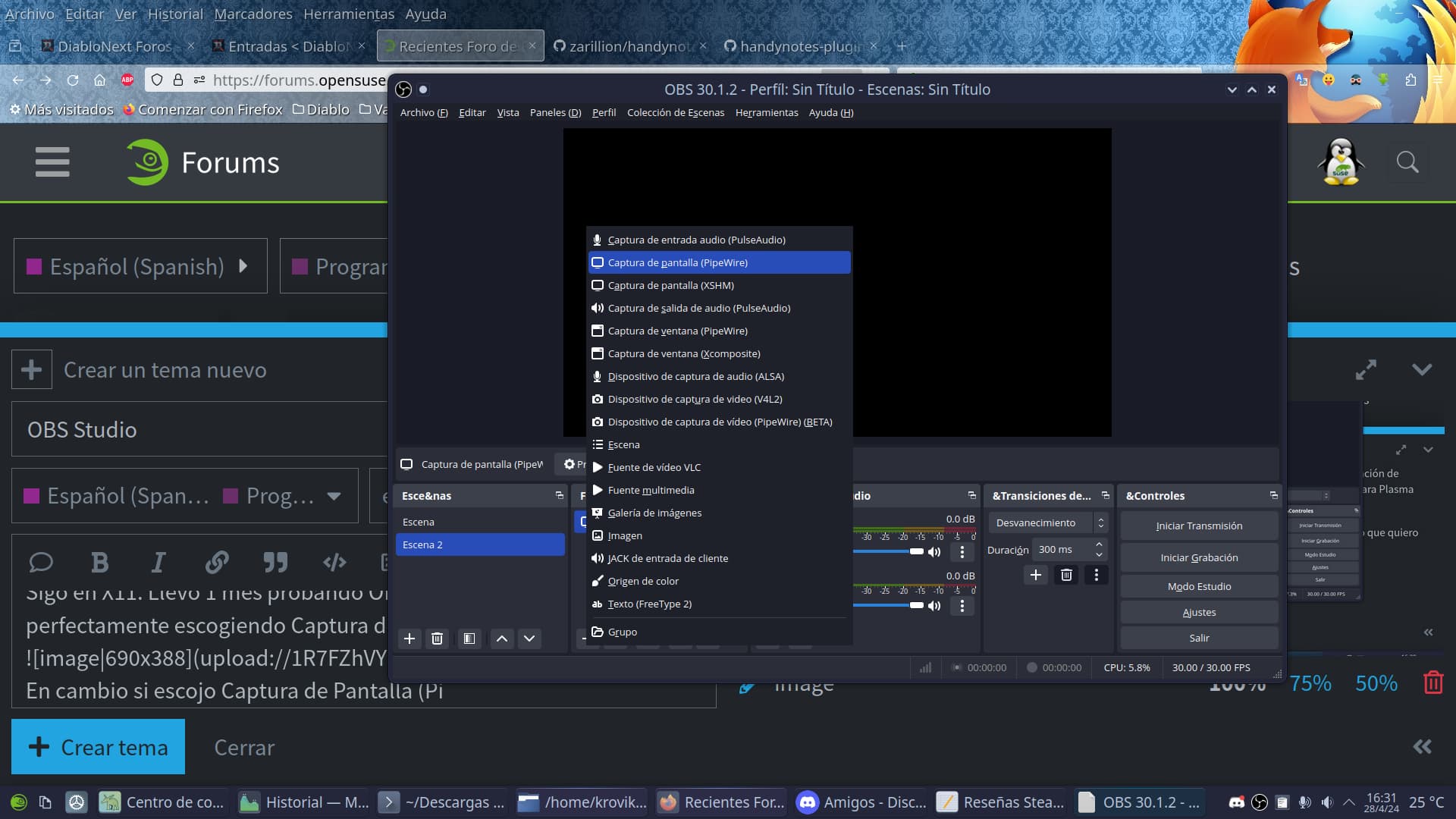Open Herramientas menu in OBS
Image resolution: width=1456 pixels, height=819 pixels.
pyautogui.click(x=766, y=112)
